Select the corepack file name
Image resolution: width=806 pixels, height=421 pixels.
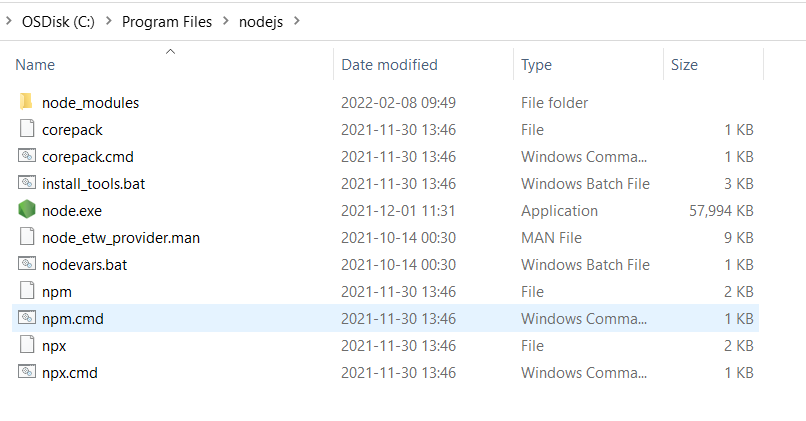point(72,130)
